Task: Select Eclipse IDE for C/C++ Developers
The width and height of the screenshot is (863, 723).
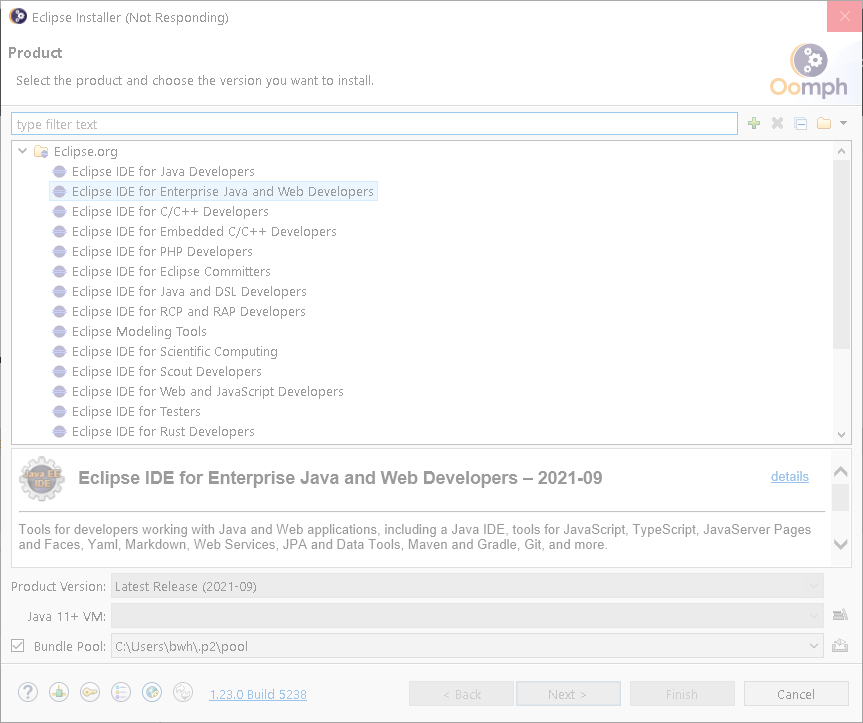Action: (x=170, y=212)
